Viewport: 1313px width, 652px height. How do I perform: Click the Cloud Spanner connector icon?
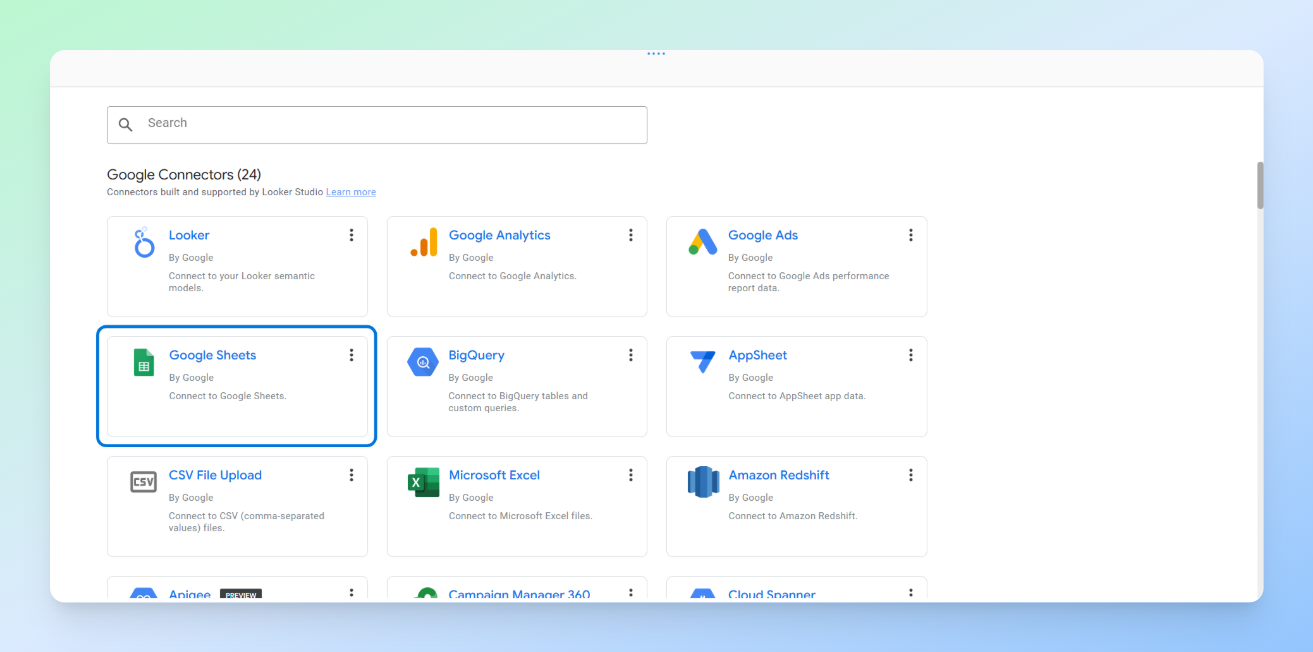(x=703, y=595)
